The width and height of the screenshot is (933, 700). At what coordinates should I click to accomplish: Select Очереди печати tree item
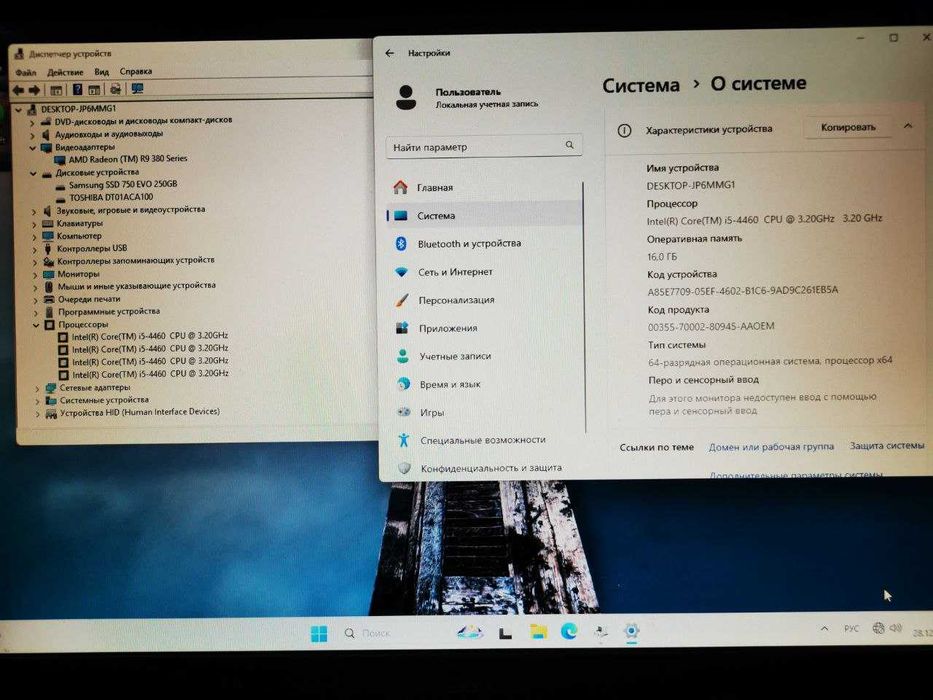[89, 299]
